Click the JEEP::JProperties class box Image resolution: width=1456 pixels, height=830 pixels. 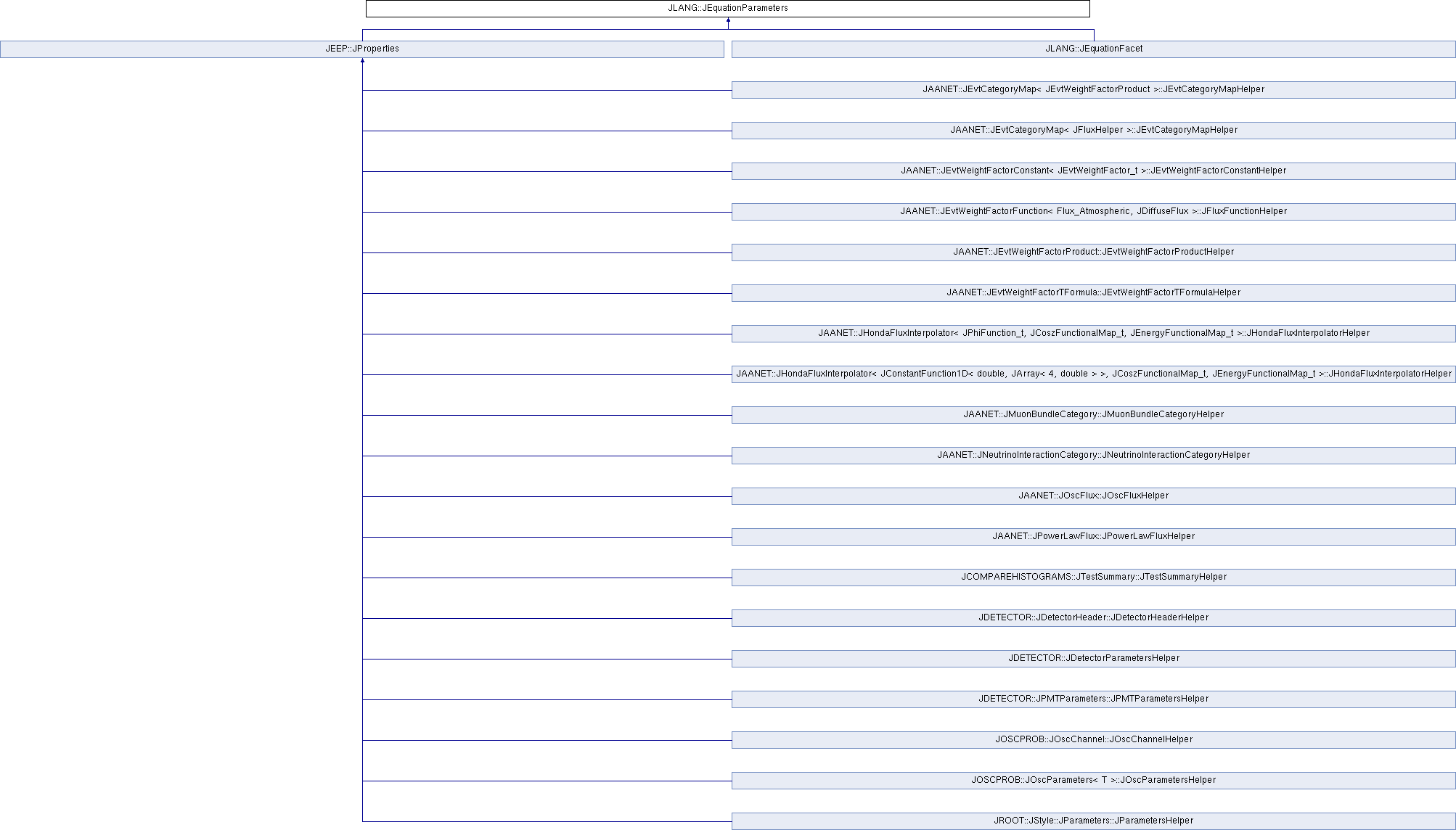coord(361,49)
